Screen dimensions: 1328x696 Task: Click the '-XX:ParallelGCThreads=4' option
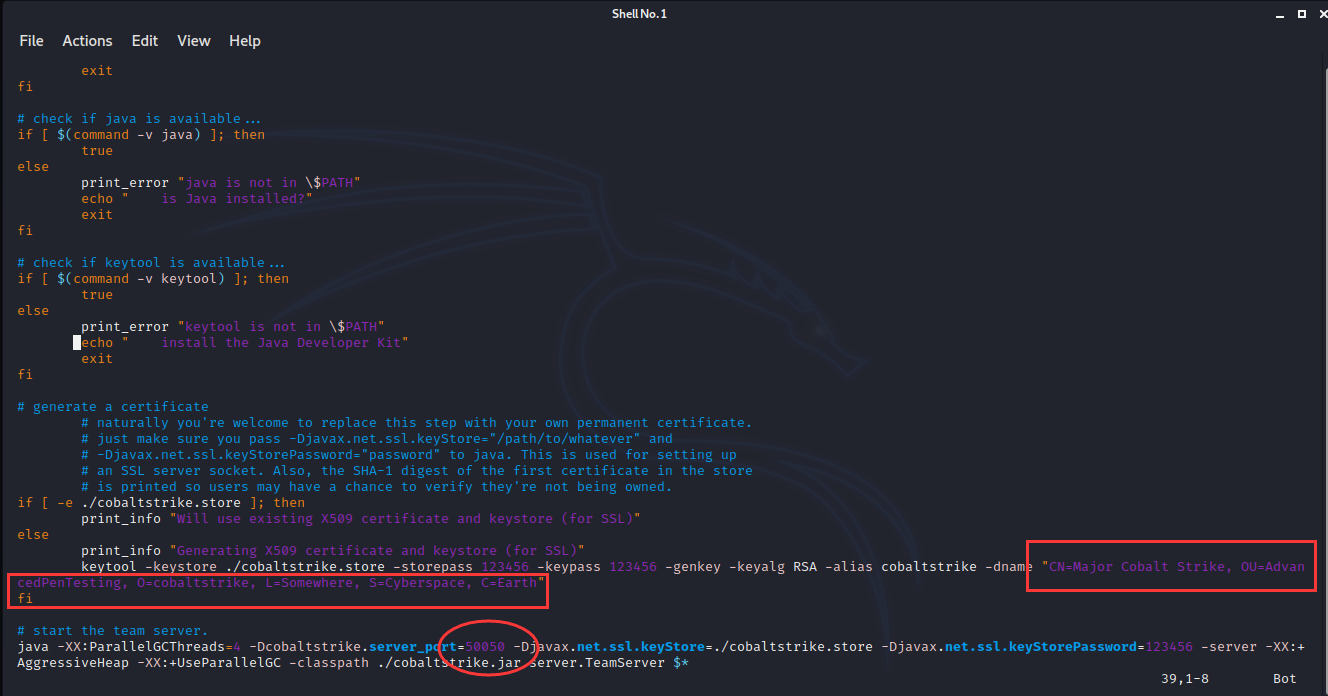pyautogui.click(x=149, y=647)
